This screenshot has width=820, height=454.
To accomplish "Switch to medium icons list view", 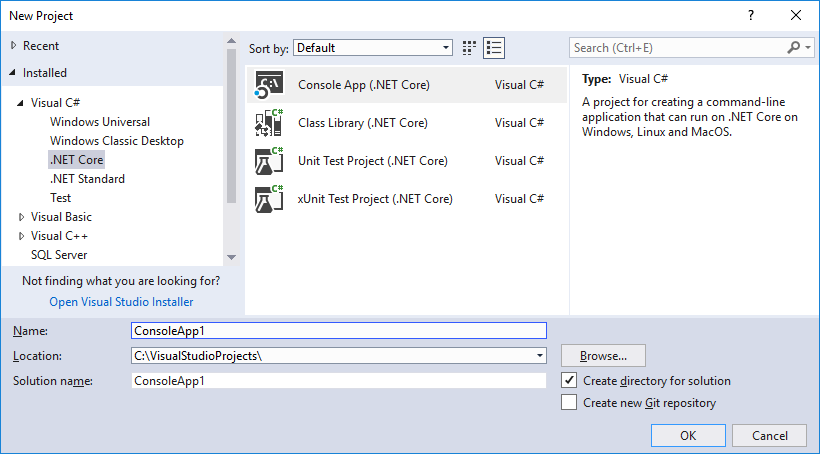I will point(493,48).
